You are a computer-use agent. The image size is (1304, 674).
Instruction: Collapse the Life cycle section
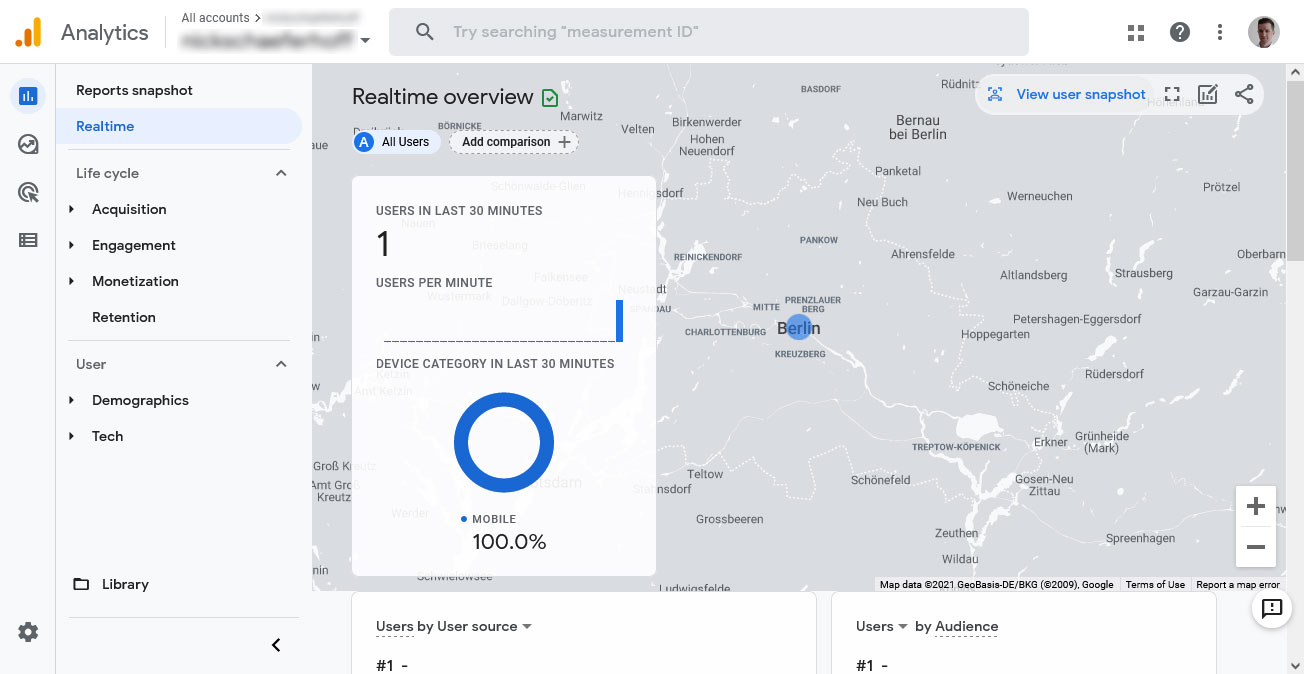tap(281, 173)
